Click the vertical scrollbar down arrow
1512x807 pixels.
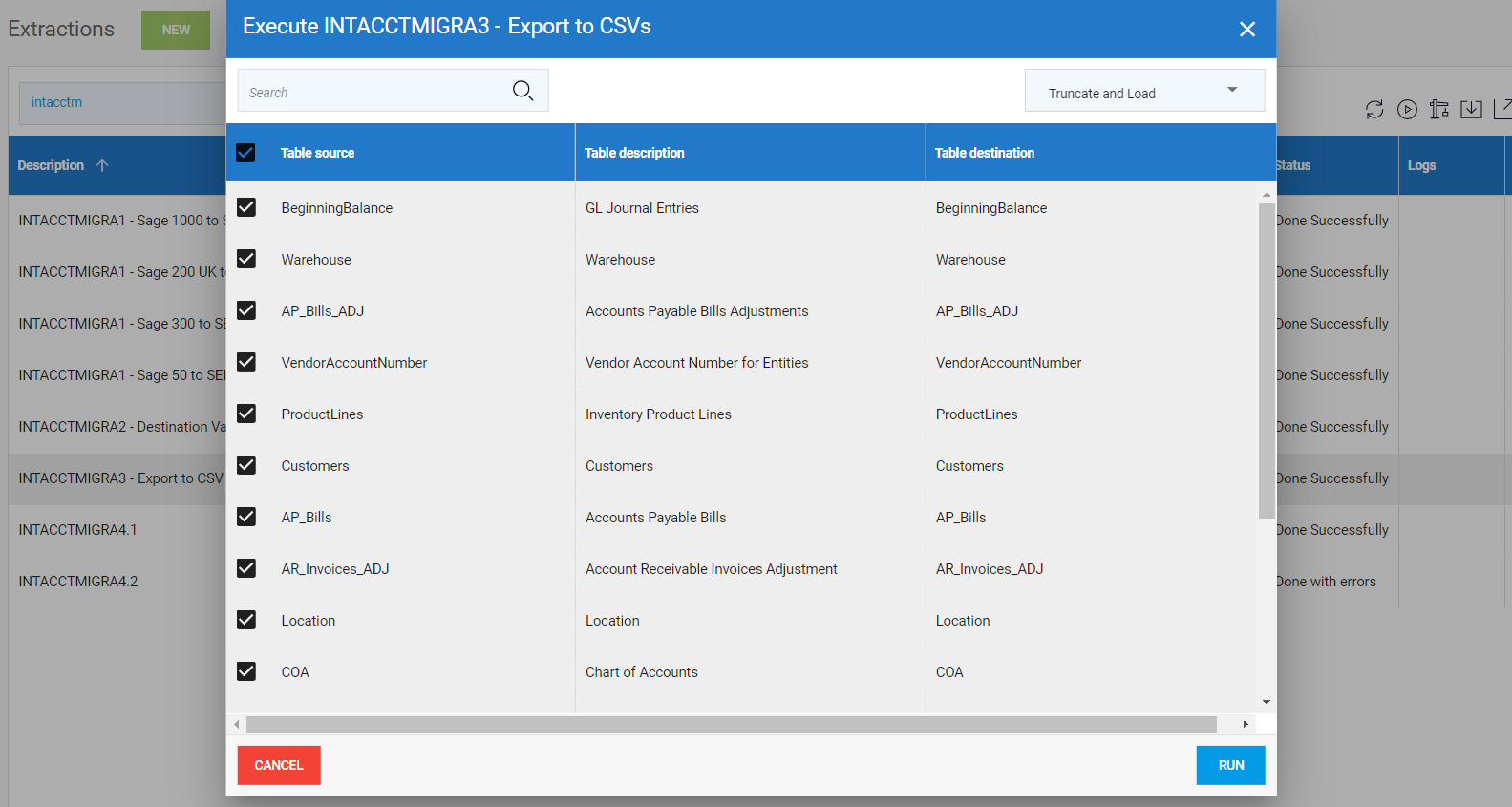coord(1267,702)
